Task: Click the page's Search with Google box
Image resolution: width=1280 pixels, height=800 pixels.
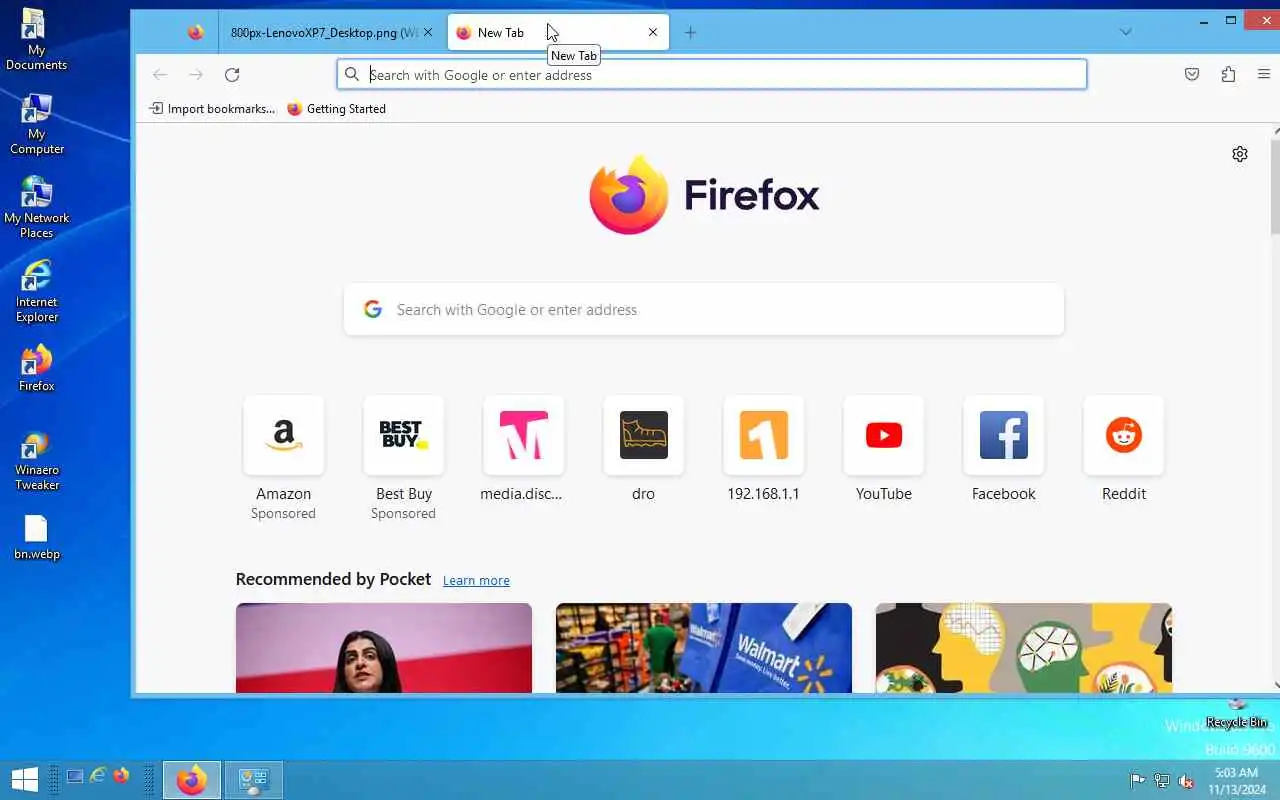Action: tap(704, 310)
